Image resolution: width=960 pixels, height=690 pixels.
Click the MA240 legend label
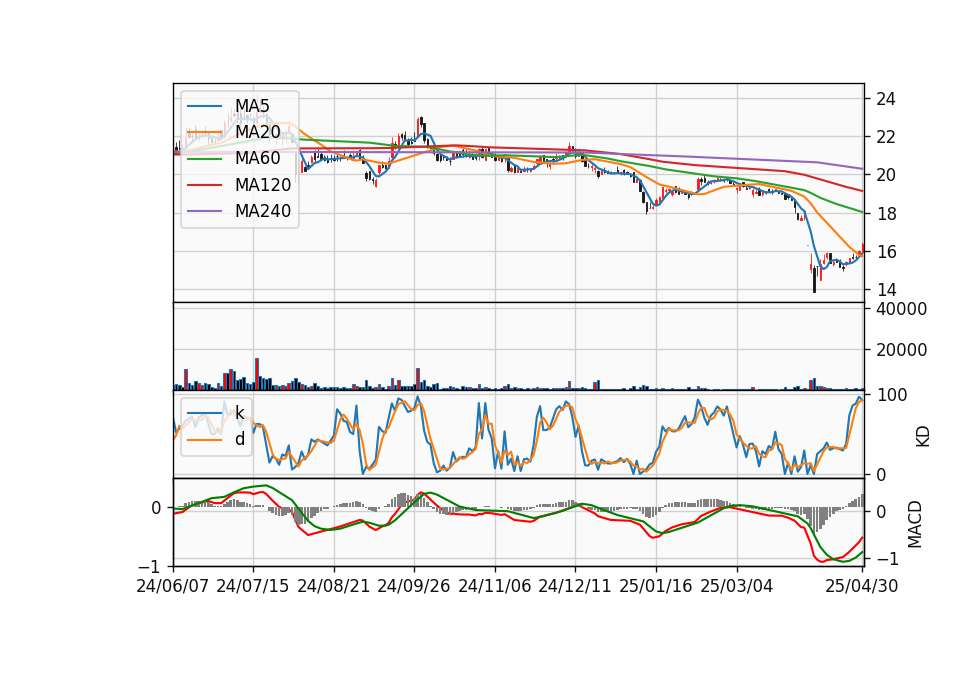(x=263, y=211)
